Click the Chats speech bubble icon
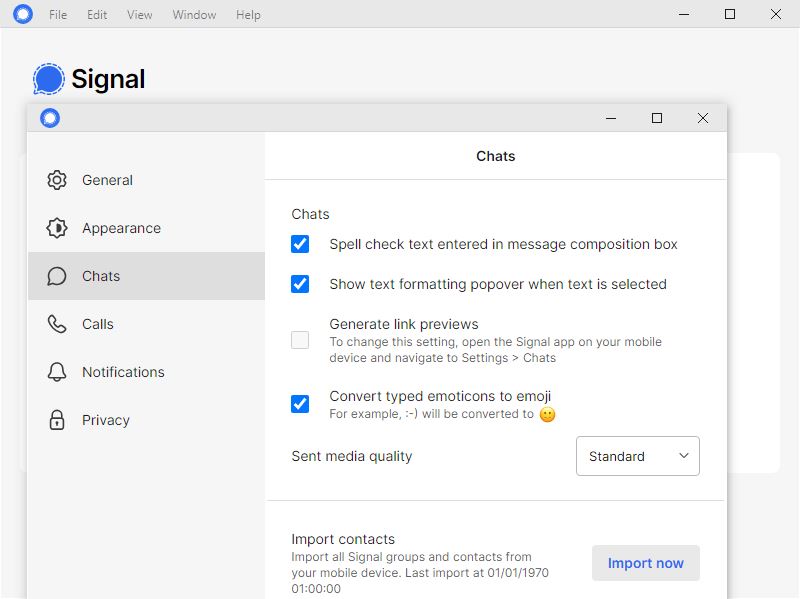 (57, 276)
